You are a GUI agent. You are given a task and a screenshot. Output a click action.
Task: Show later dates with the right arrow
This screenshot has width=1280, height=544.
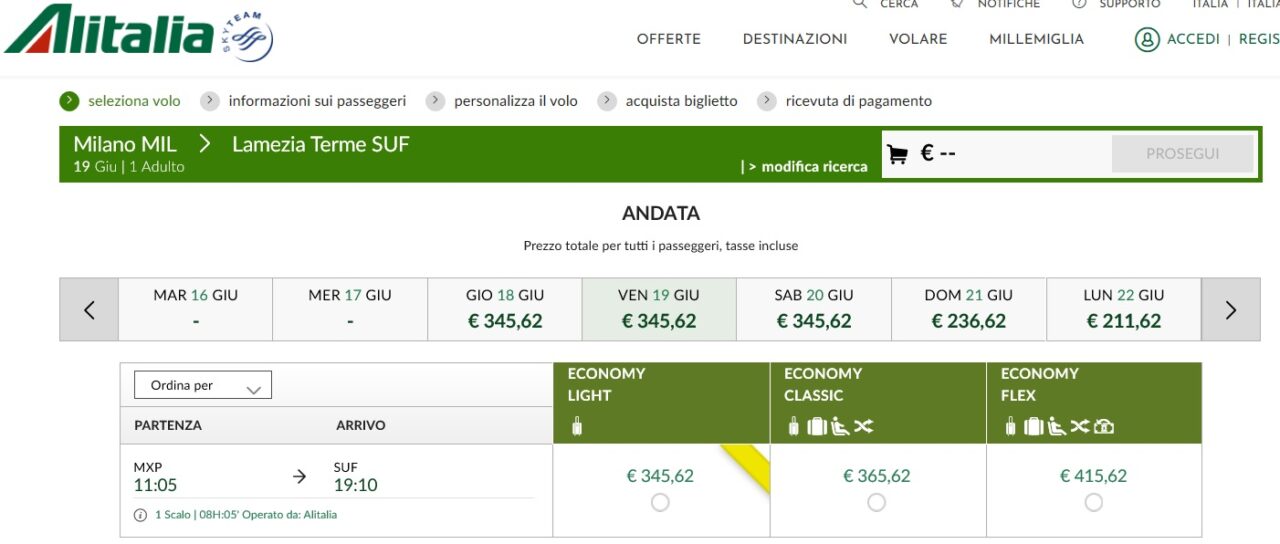(x=1231, y=310)
